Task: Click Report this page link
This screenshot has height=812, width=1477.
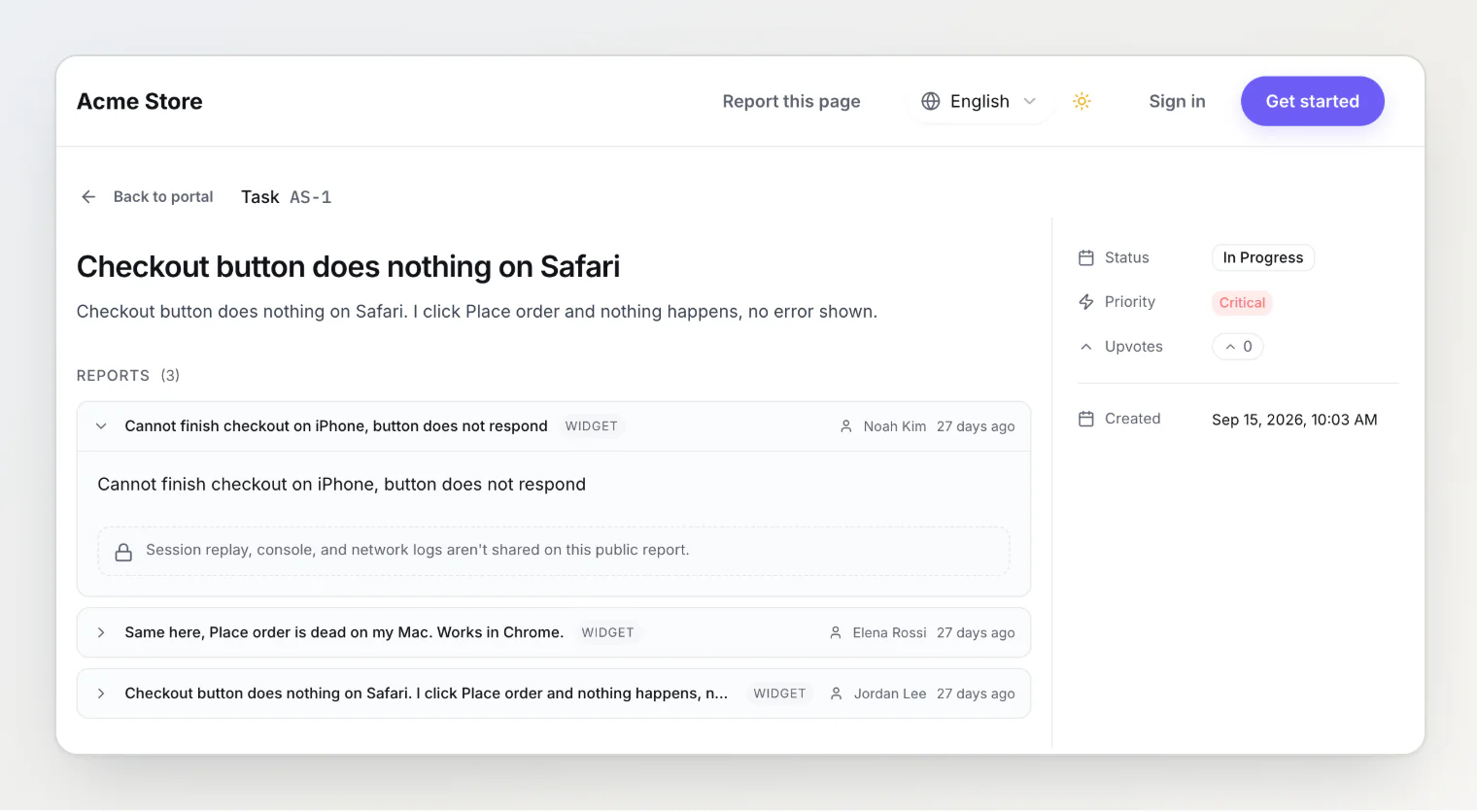Action: click(791, 101)
